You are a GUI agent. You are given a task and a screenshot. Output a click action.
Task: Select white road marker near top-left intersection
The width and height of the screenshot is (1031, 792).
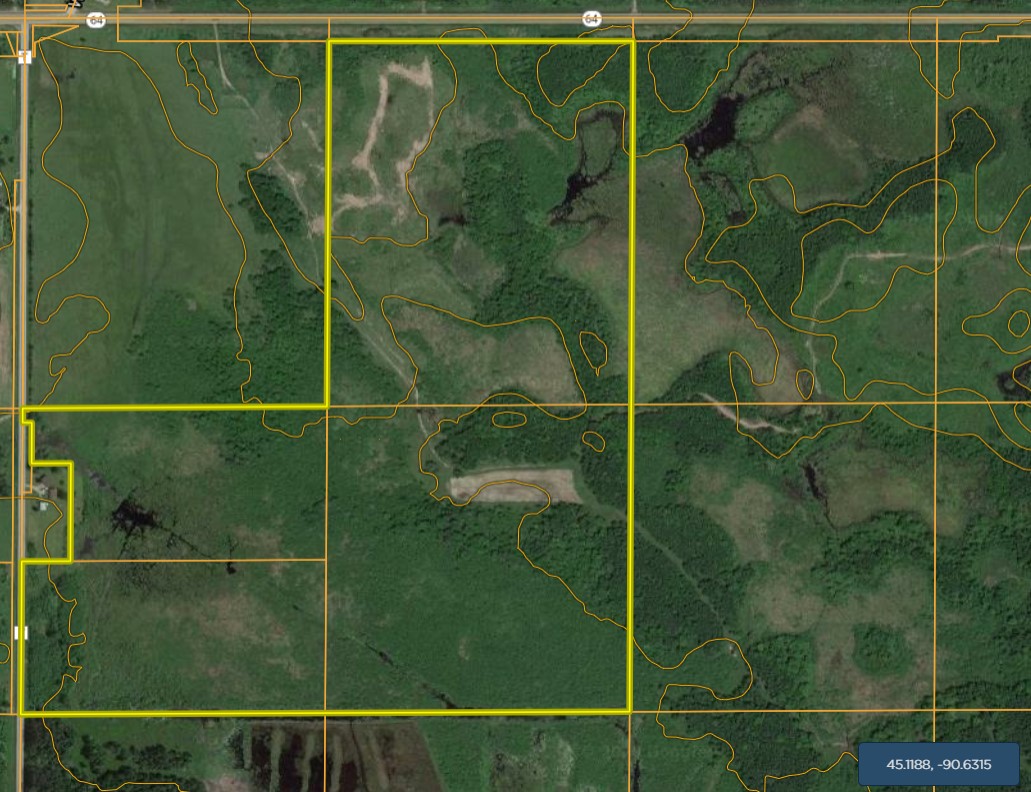(x=24, y=57)
